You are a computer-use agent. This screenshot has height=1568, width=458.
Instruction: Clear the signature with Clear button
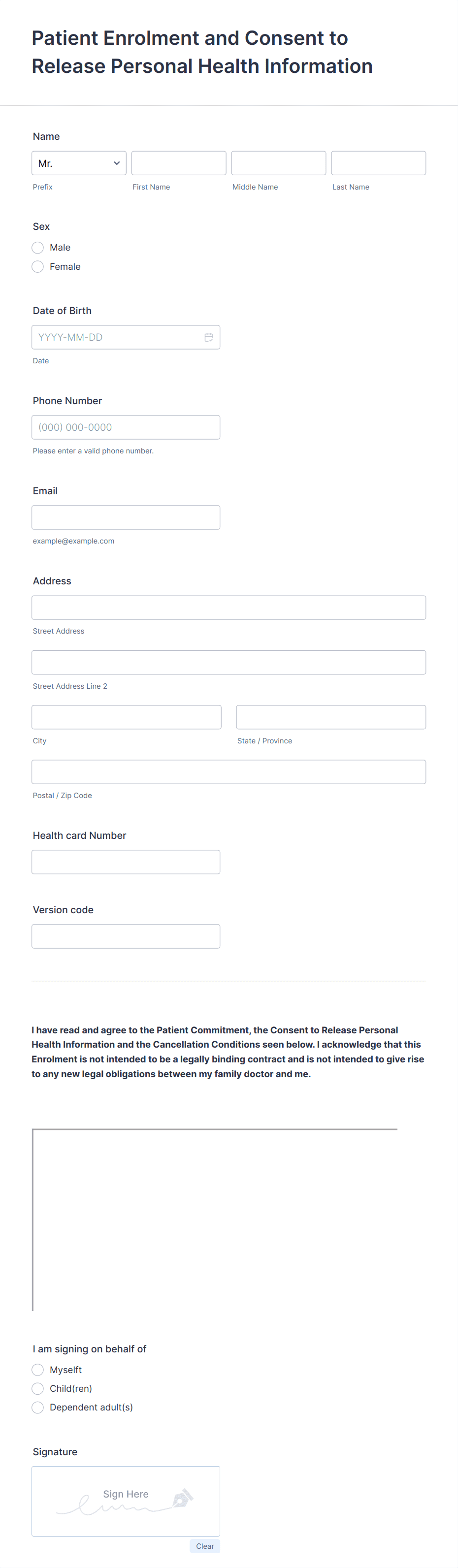[x=205, y=1546]
